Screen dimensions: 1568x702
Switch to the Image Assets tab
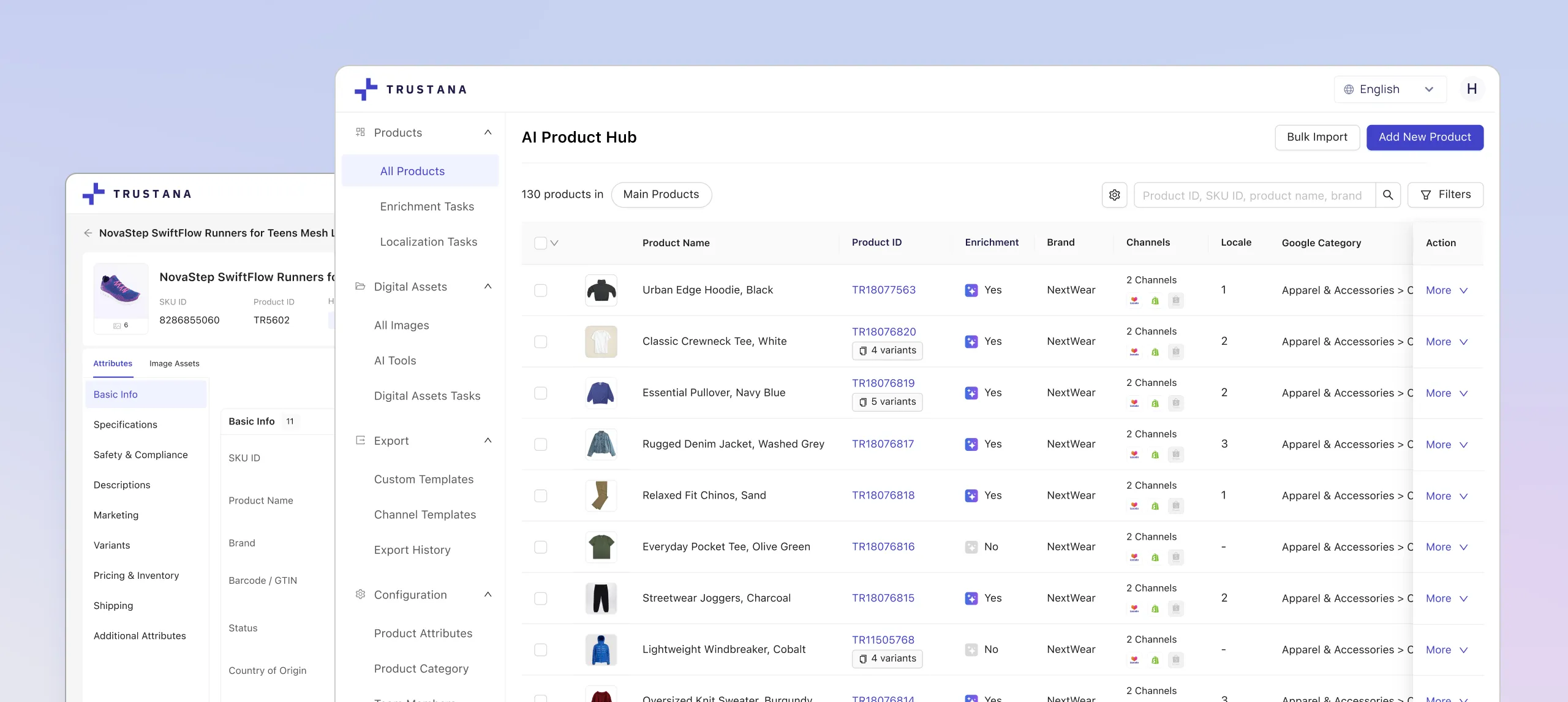174,363
